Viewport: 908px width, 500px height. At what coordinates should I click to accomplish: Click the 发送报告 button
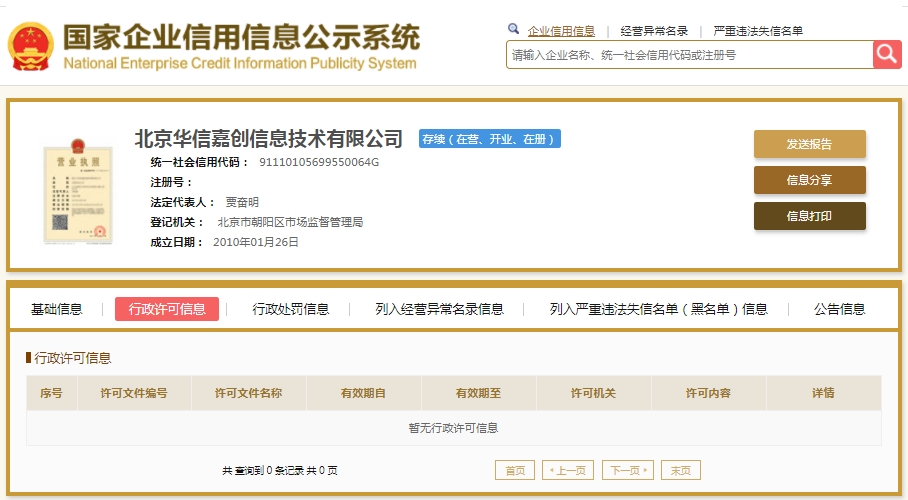point(810,144)
